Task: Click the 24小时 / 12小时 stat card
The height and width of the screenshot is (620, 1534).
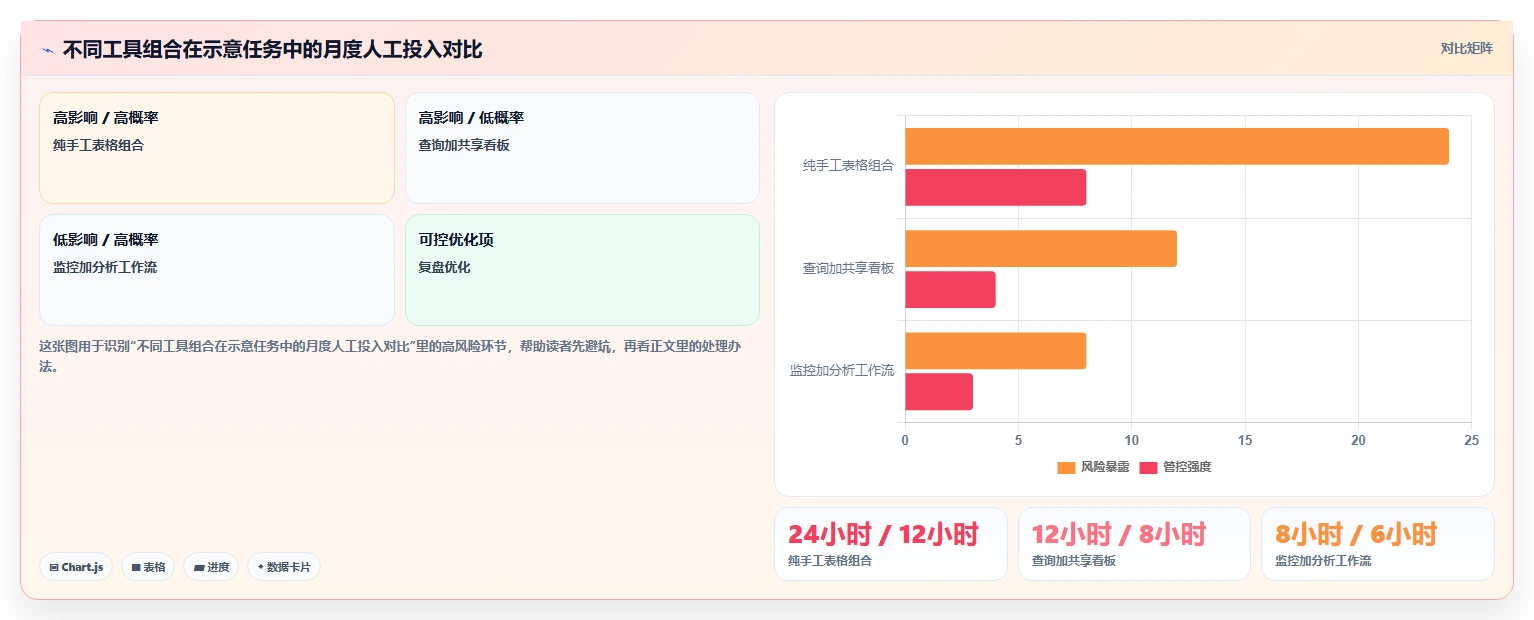Action: (891, 544)
